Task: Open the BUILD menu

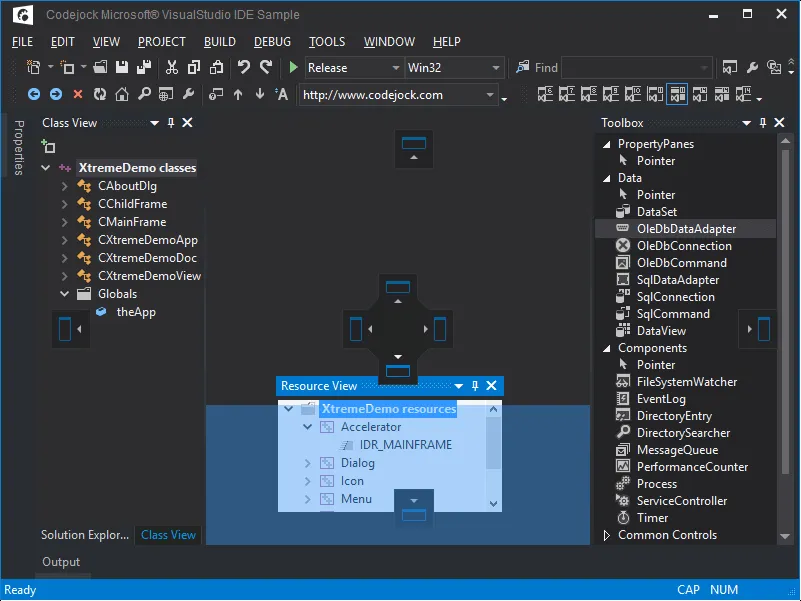Action: (219, 42)
